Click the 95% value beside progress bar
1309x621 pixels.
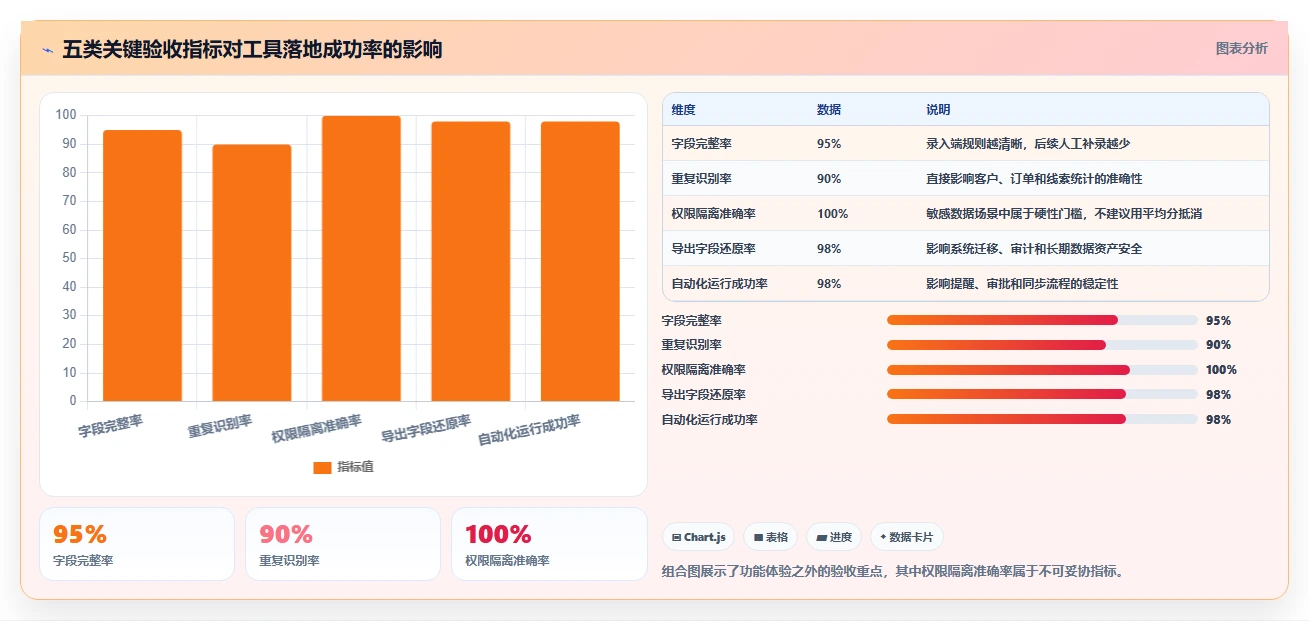pos(1218,320)
